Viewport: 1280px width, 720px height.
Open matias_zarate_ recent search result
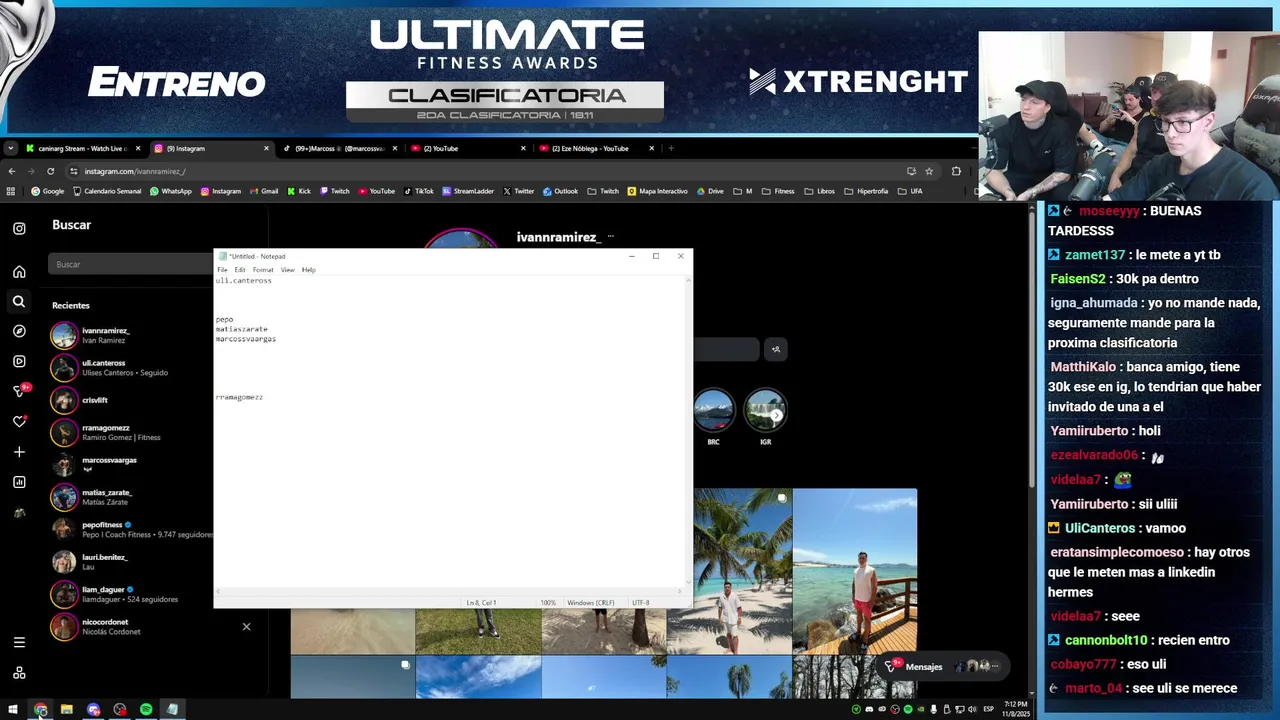132,497
